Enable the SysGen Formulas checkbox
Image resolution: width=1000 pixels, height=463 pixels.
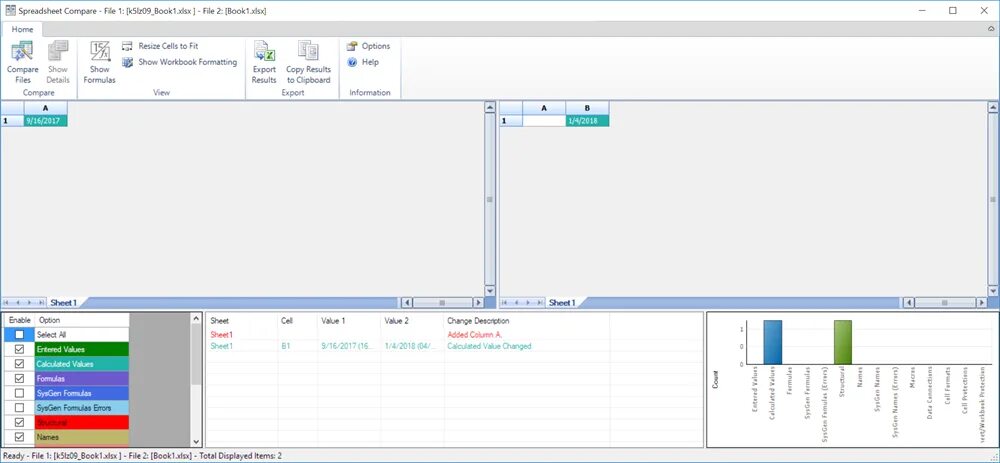20,393
